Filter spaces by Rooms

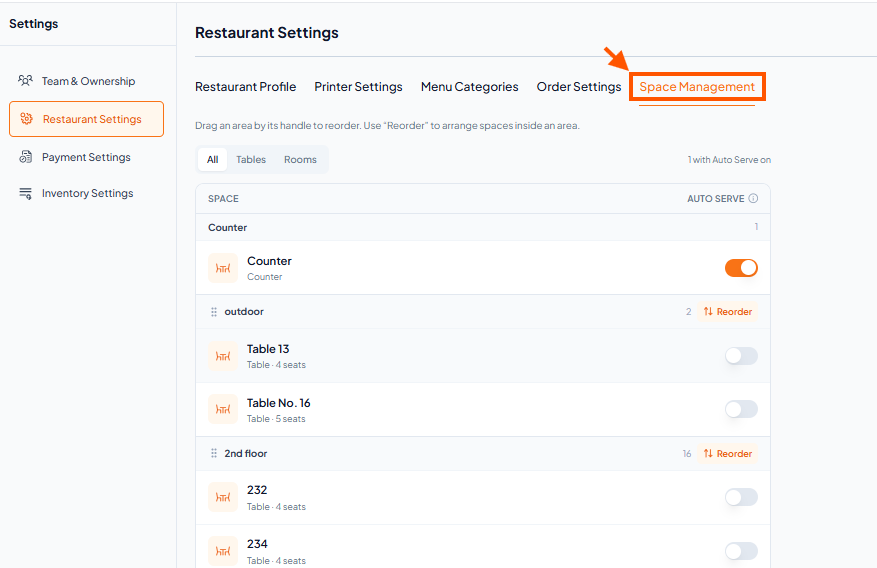click(x=300, y=159)
